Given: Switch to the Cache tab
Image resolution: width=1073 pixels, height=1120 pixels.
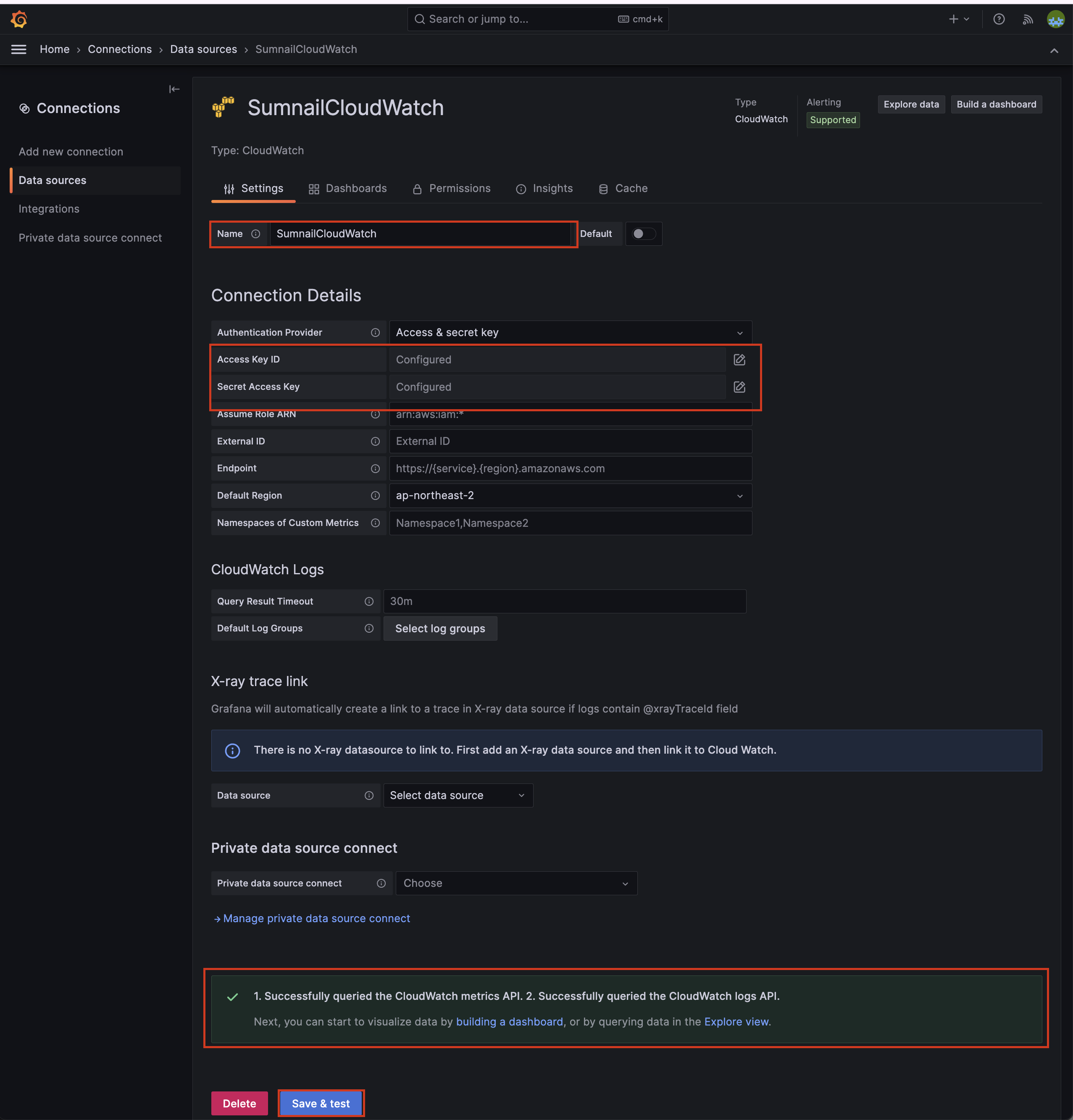Looking at the screenshot, I should click(623, 189).
